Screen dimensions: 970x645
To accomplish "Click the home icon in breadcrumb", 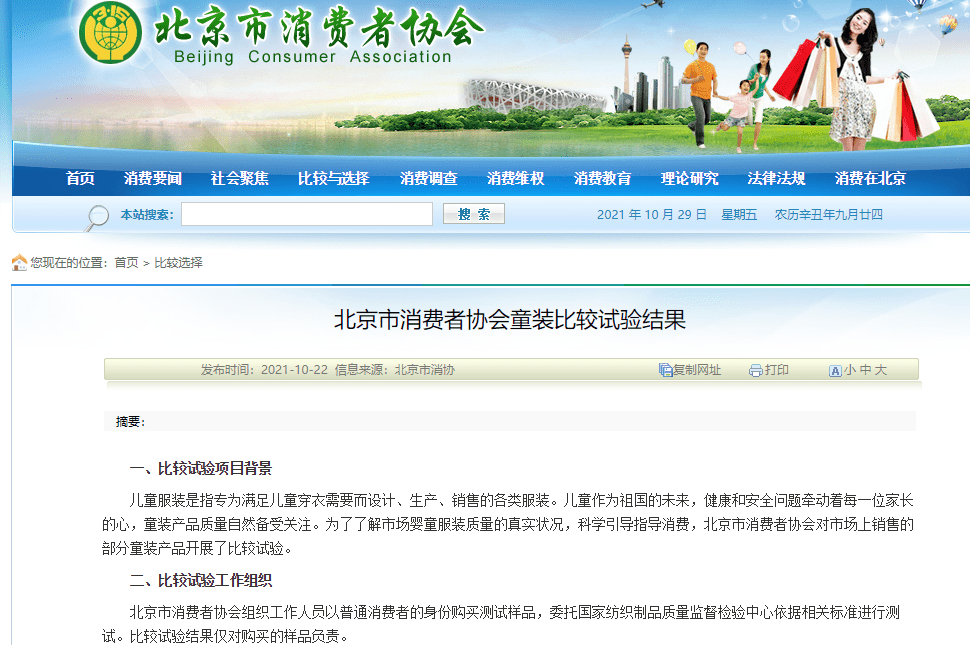I will 19,263.
